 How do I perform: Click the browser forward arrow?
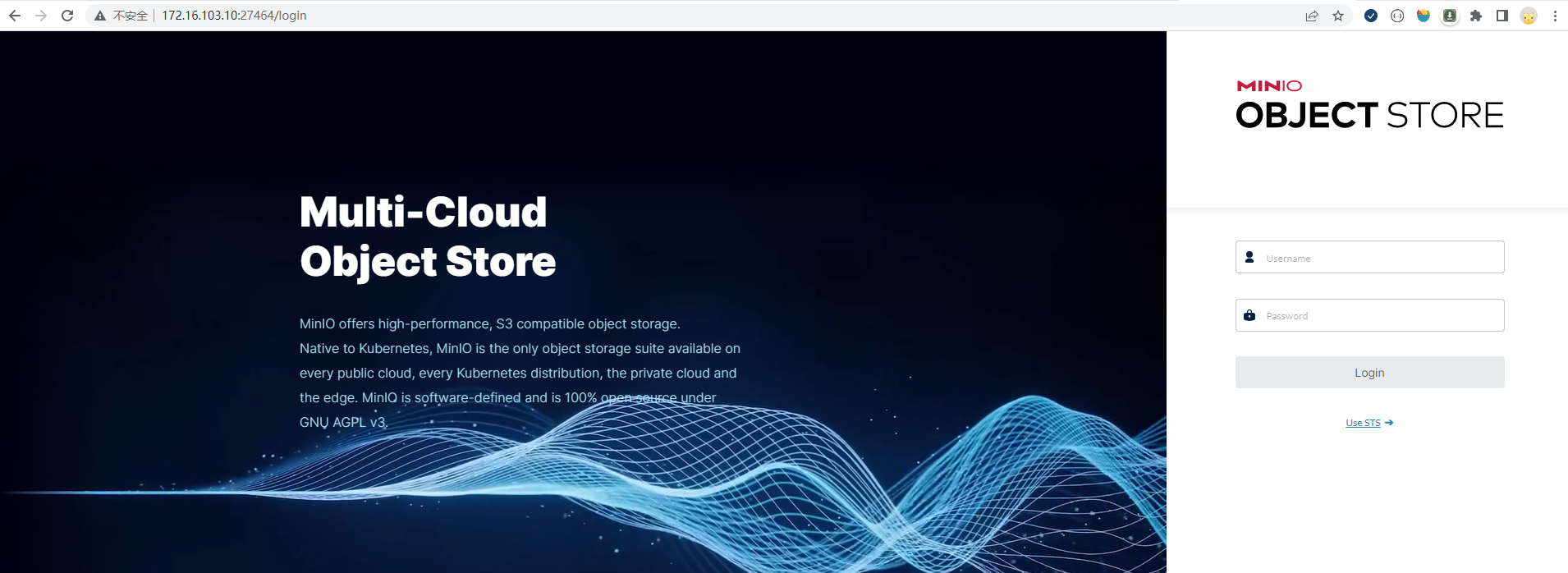(41, 16)
